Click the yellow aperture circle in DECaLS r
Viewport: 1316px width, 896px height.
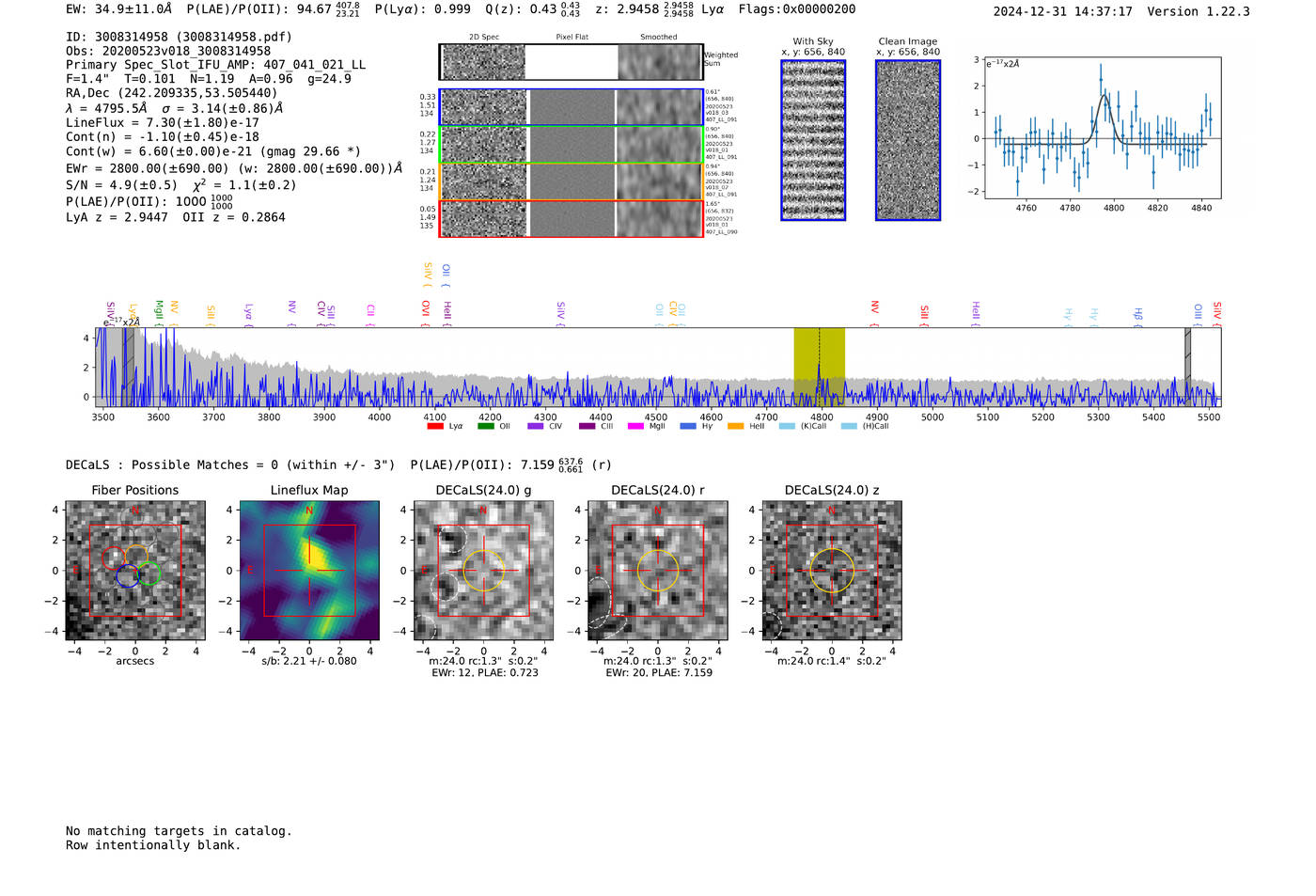658,571
